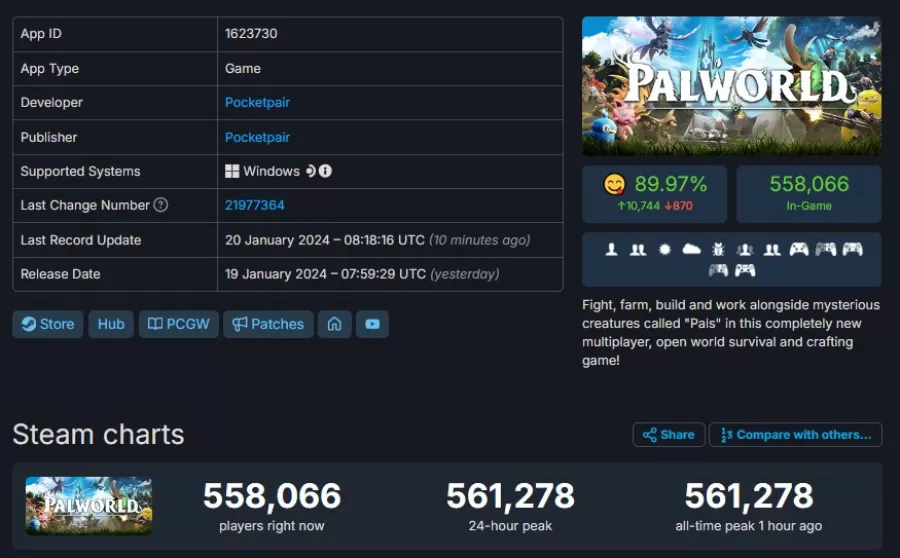
Task: Click the Steam Cloud icon
Action: [x=692, y=249]
